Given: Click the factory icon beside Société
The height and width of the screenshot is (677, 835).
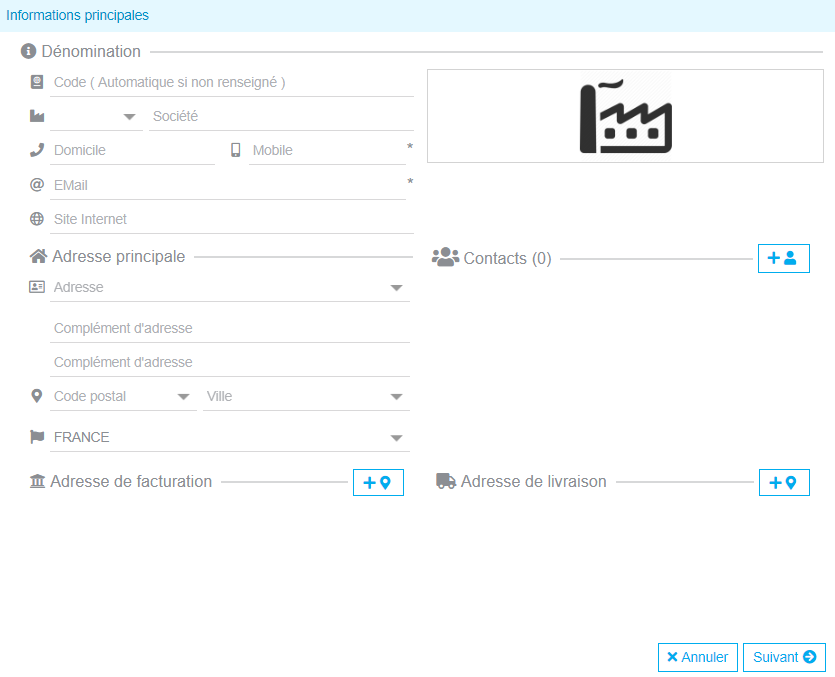Looking at the screenshot, I should point(37,116).
